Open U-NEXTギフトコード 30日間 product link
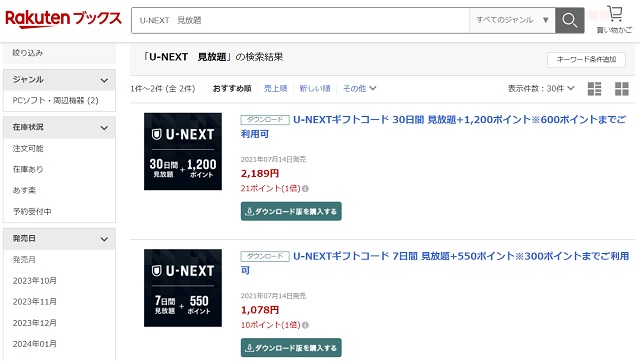 click(433, 127)
